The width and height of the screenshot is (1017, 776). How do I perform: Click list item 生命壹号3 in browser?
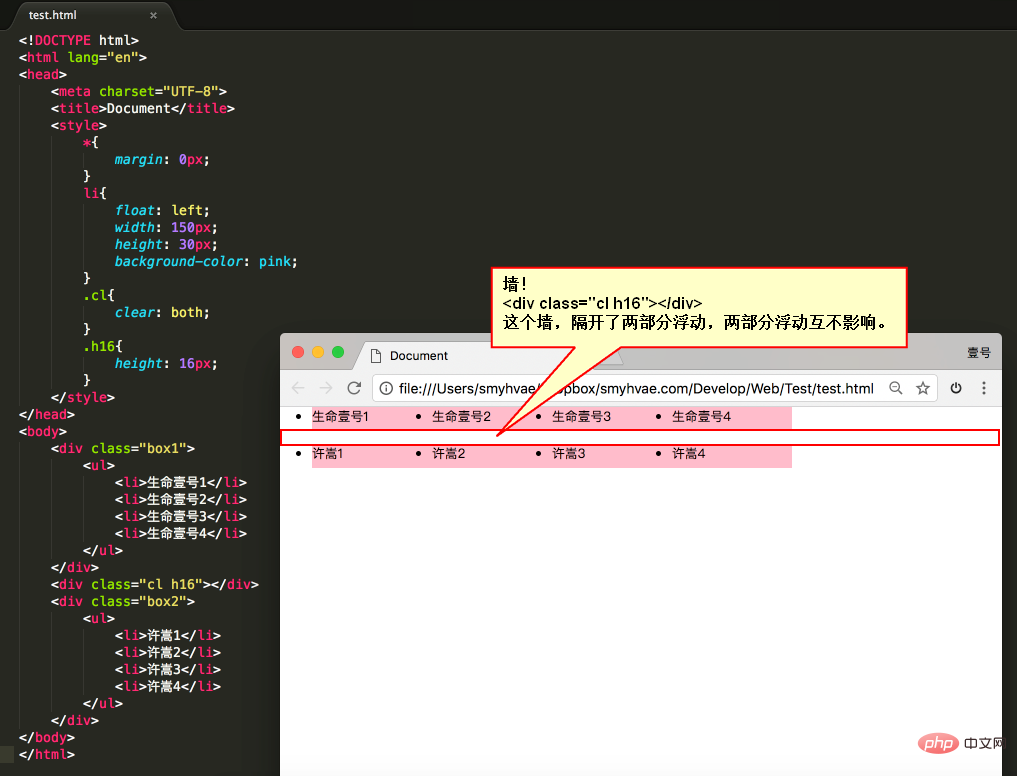(x=581, y=417)
